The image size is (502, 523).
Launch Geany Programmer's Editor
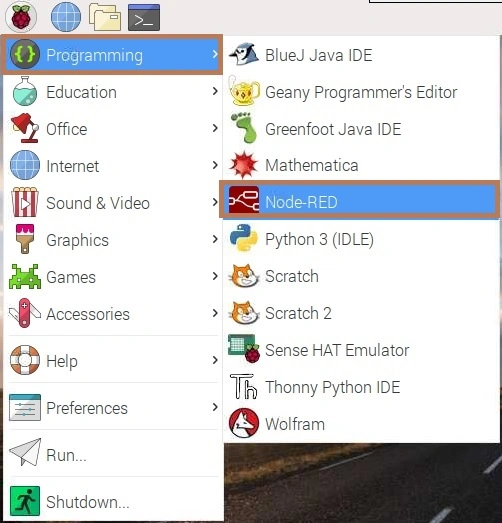[x=361, y=92]
